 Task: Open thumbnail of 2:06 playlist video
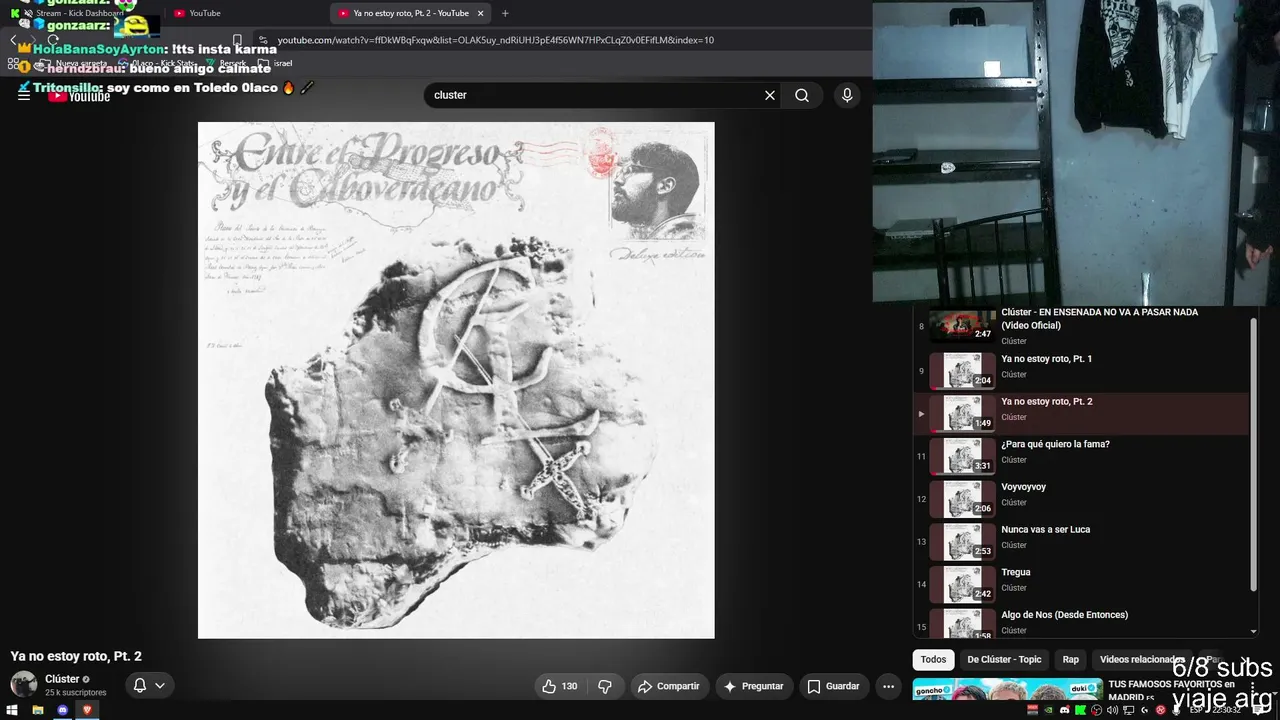coord(962,498)
